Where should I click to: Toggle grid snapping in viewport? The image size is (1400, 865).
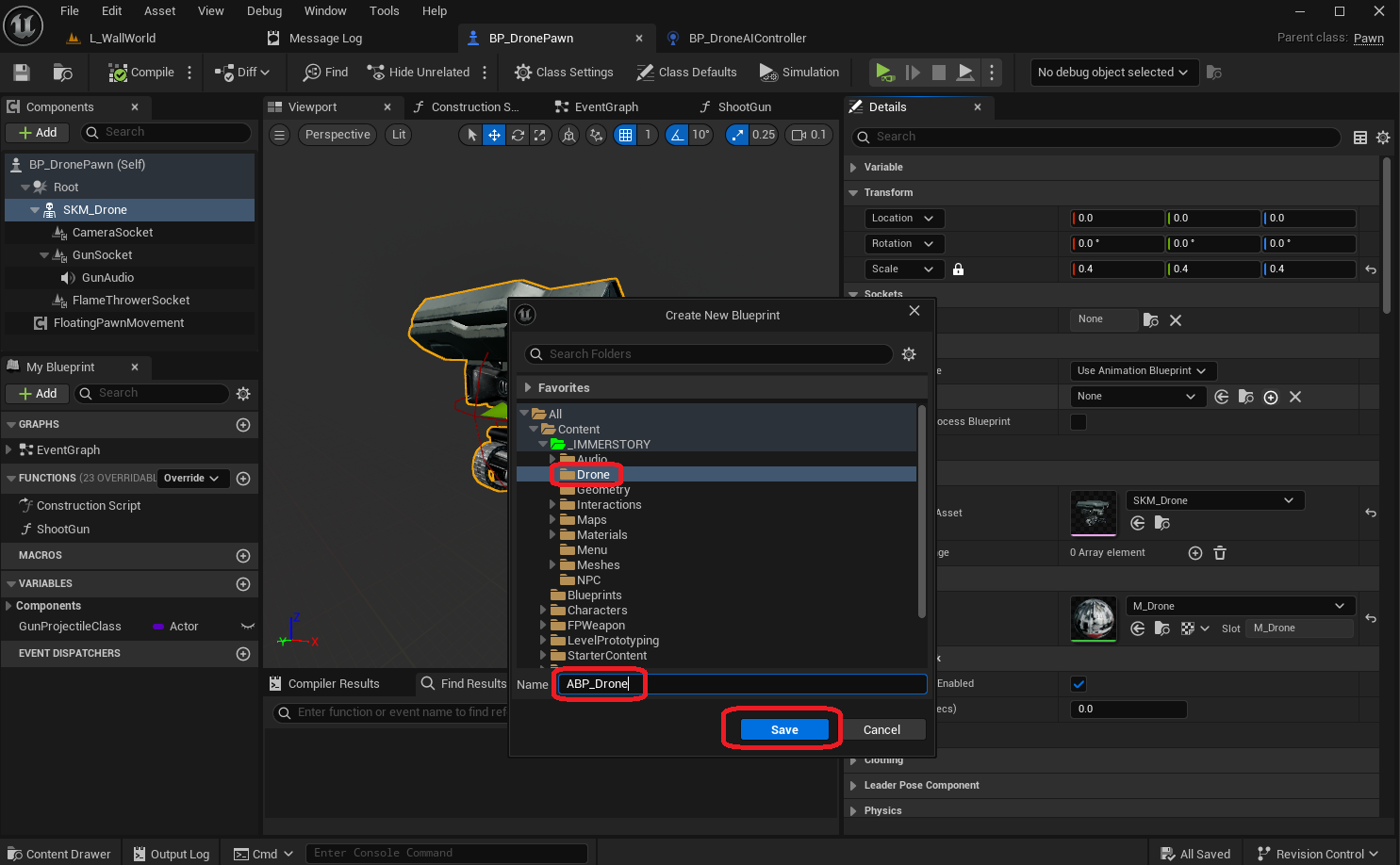[x=625, y=135]
